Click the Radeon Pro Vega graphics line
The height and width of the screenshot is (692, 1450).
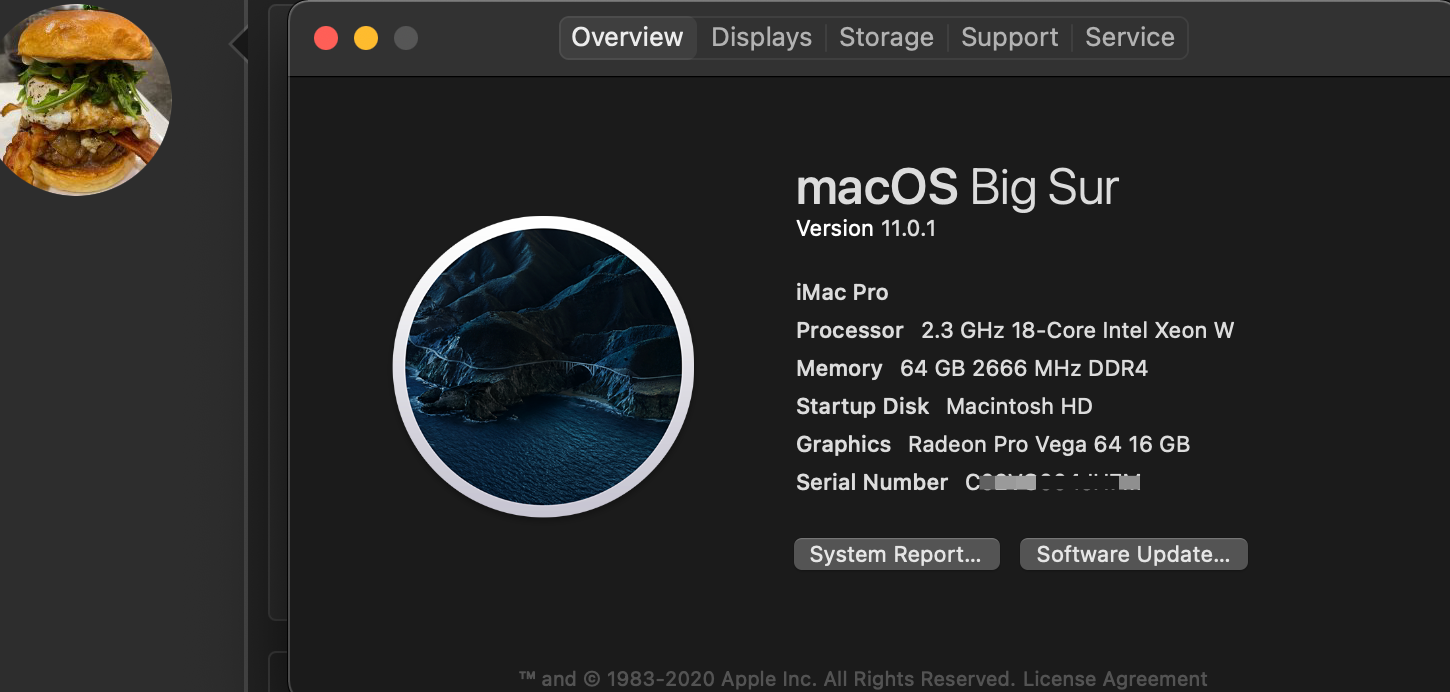click(992, 445)
